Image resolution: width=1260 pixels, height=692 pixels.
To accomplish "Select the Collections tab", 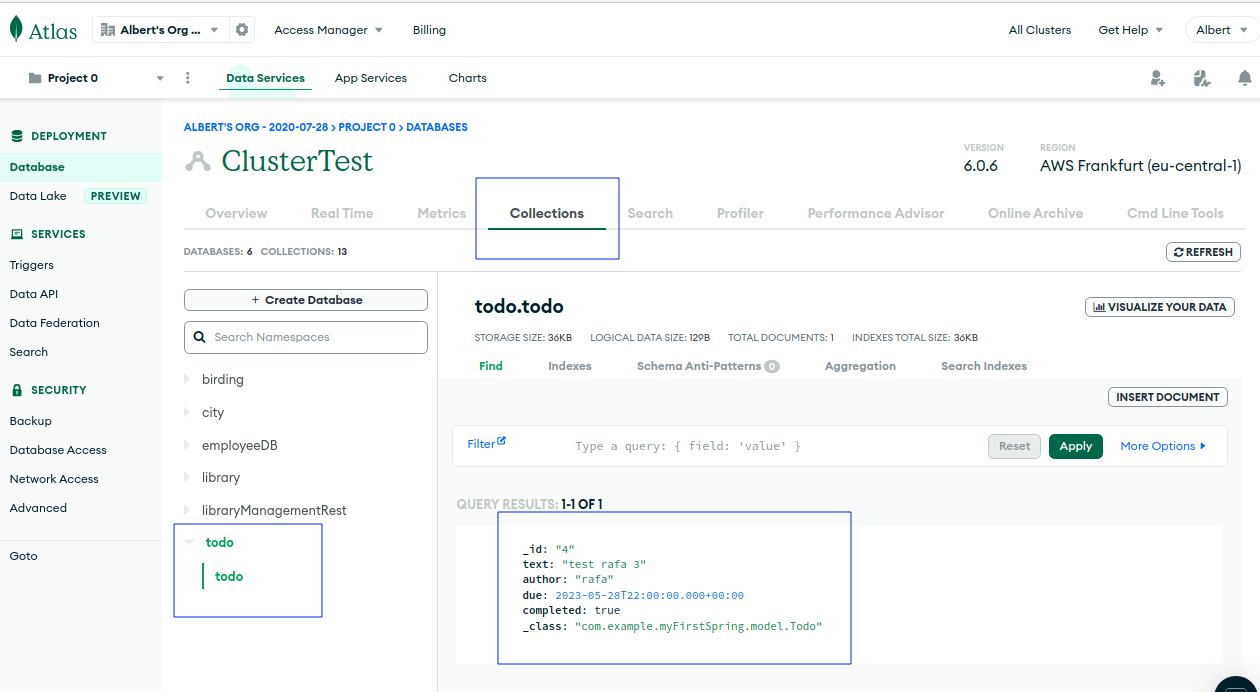I will pyautogui.click(x=547, y=213).
